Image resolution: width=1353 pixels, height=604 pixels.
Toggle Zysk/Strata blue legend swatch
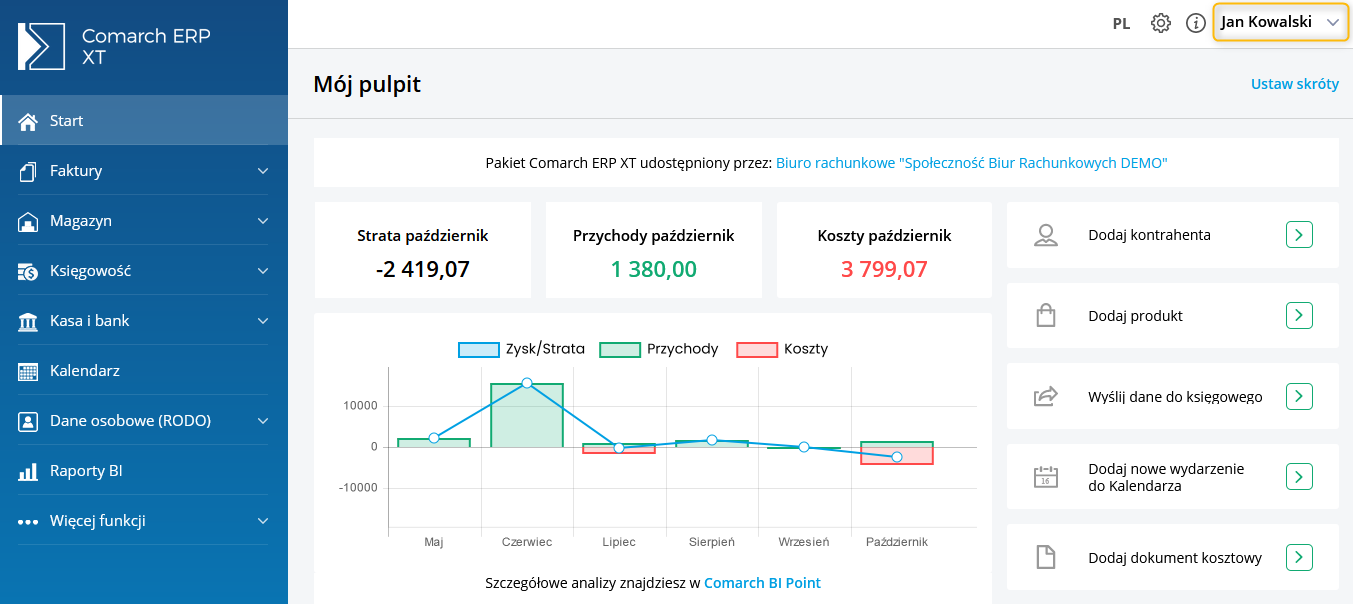(x=478, y=349)
